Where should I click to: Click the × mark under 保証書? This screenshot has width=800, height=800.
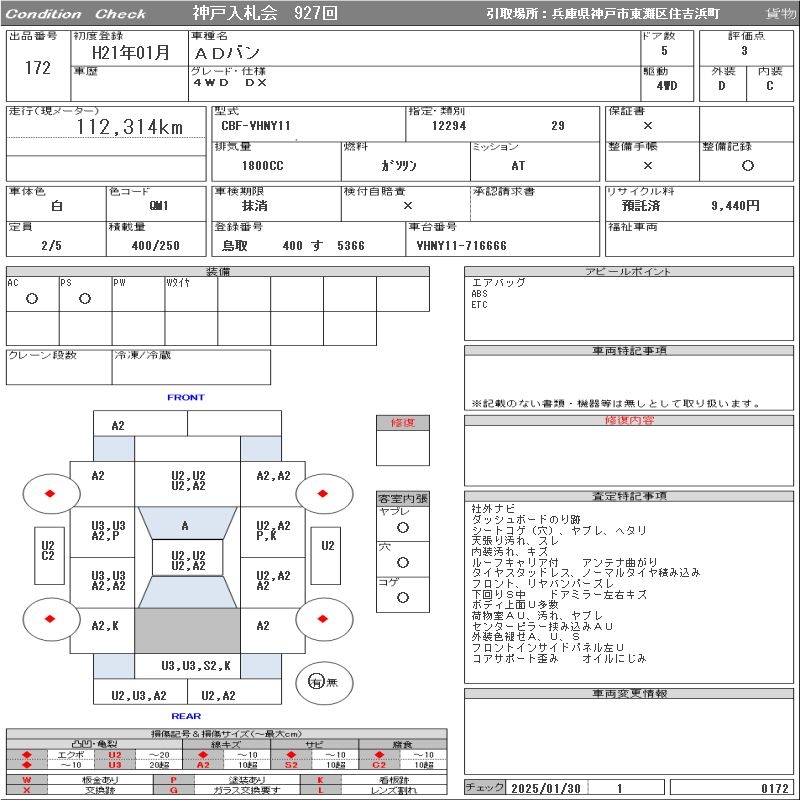click(648, 126)
